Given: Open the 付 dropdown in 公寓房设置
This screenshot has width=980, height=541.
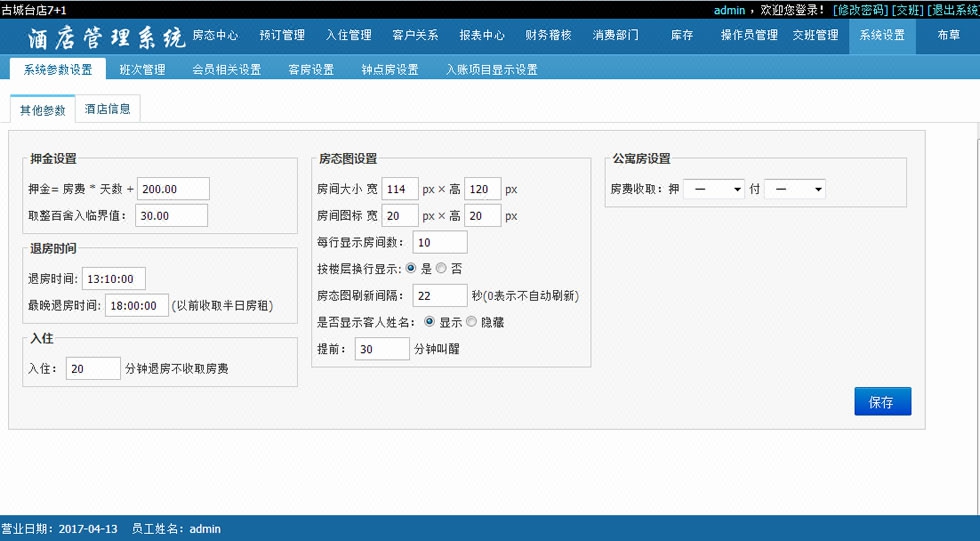Looking at the screenshot, I should pos(795,189).
